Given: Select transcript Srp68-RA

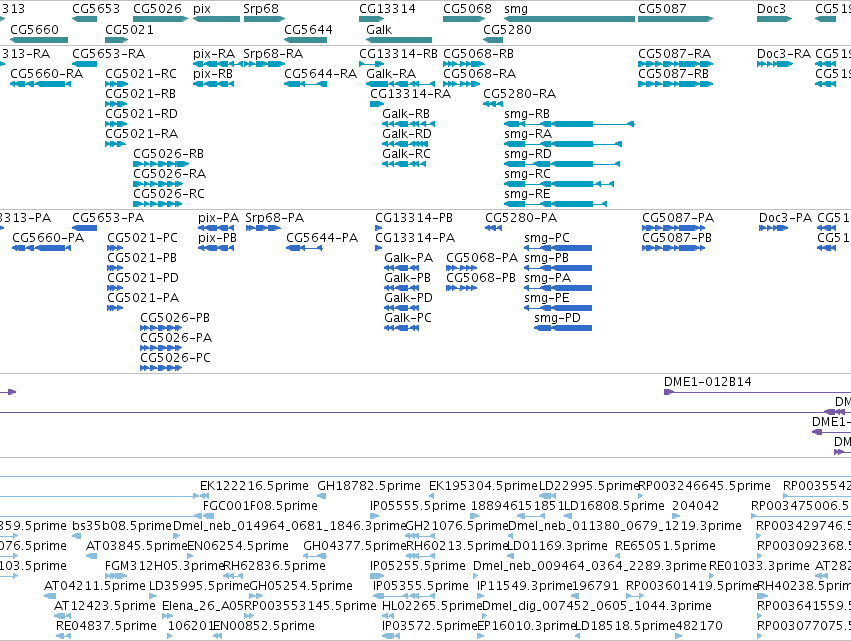Looking at the screenshot, I should click(x=264, y=64).
